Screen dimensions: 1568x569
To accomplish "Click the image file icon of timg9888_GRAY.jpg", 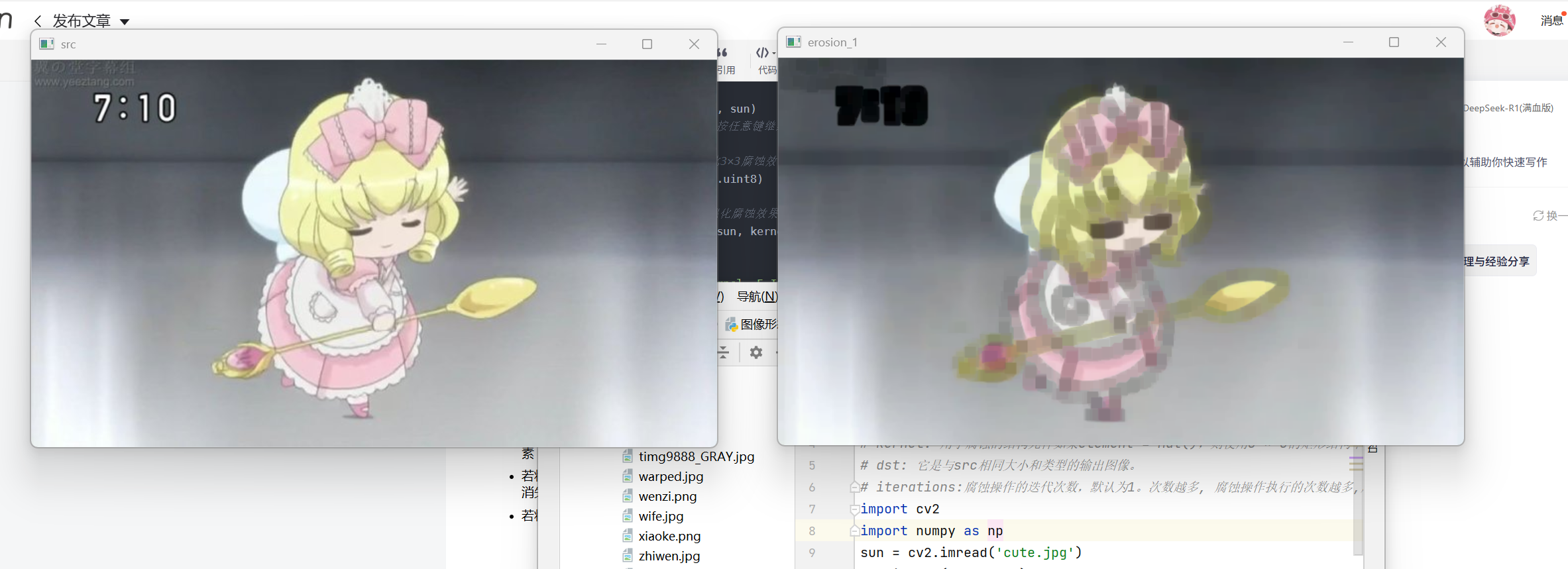I will click(x=628, y=456).
